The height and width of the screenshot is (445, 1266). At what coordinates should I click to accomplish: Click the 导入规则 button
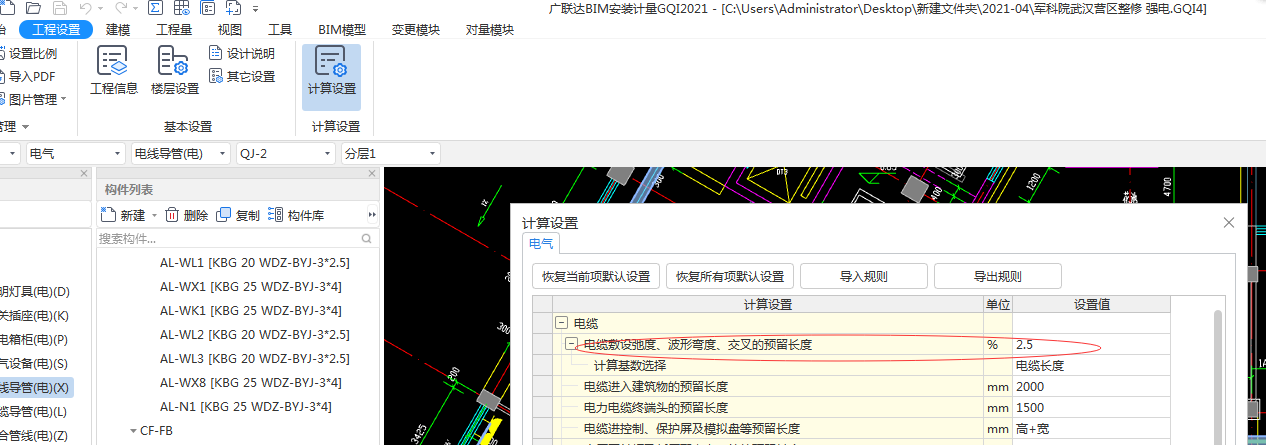pos(864,276)
